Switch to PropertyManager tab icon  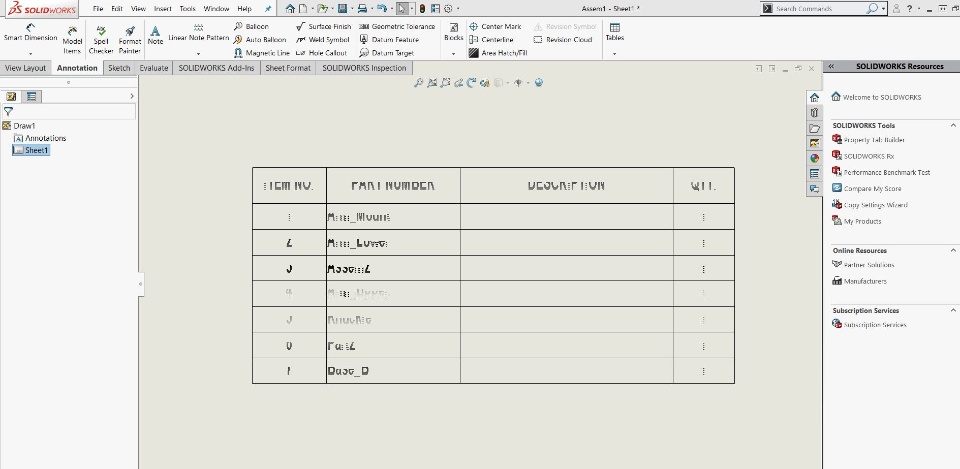tap(31, 96)
